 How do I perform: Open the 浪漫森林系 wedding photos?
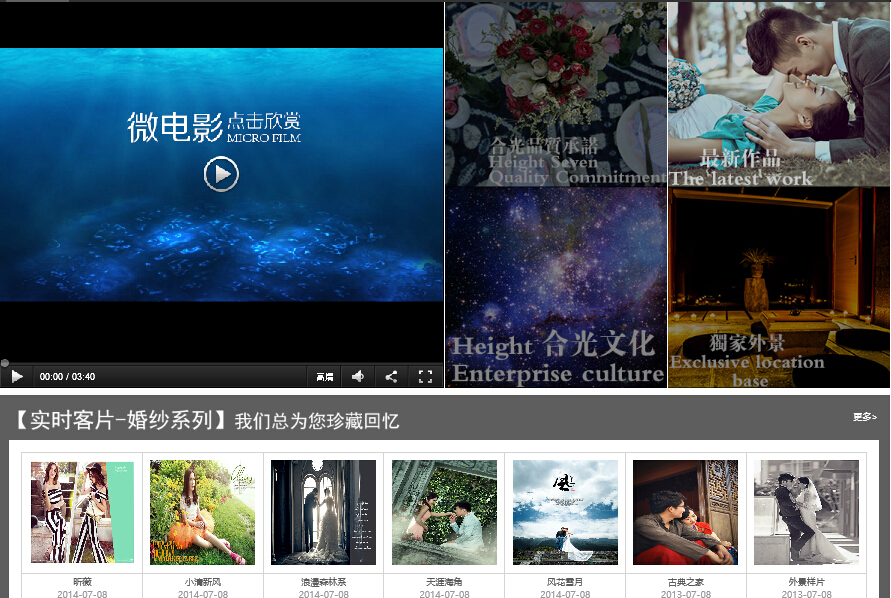click(323, 511)
